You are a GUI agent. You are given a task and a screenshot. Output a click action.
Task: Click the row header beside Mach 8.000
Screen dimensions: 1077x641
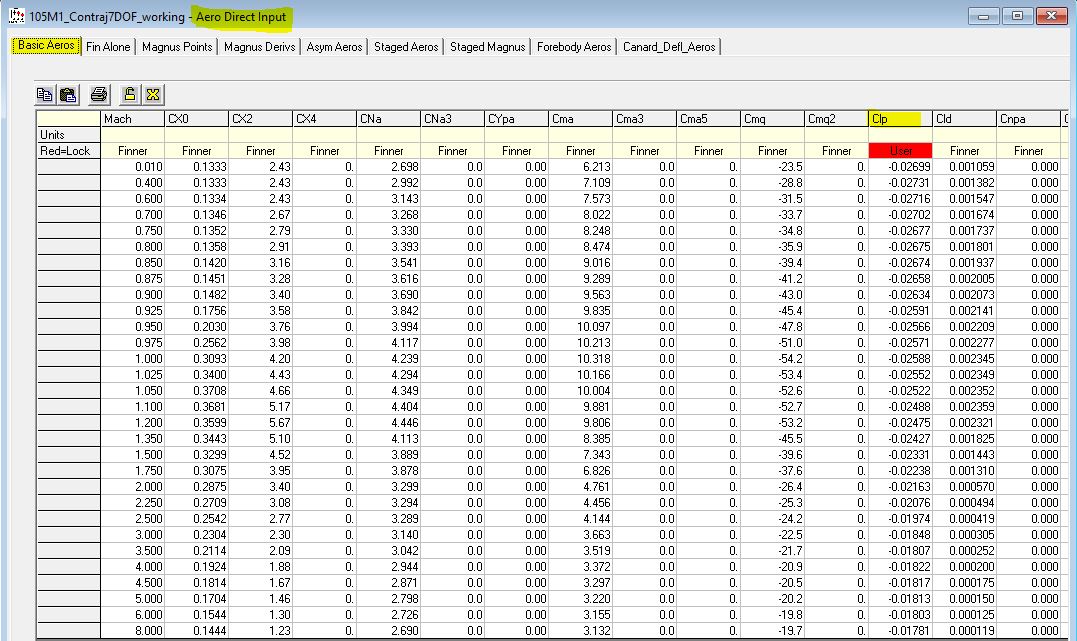(x=68, y=631)
